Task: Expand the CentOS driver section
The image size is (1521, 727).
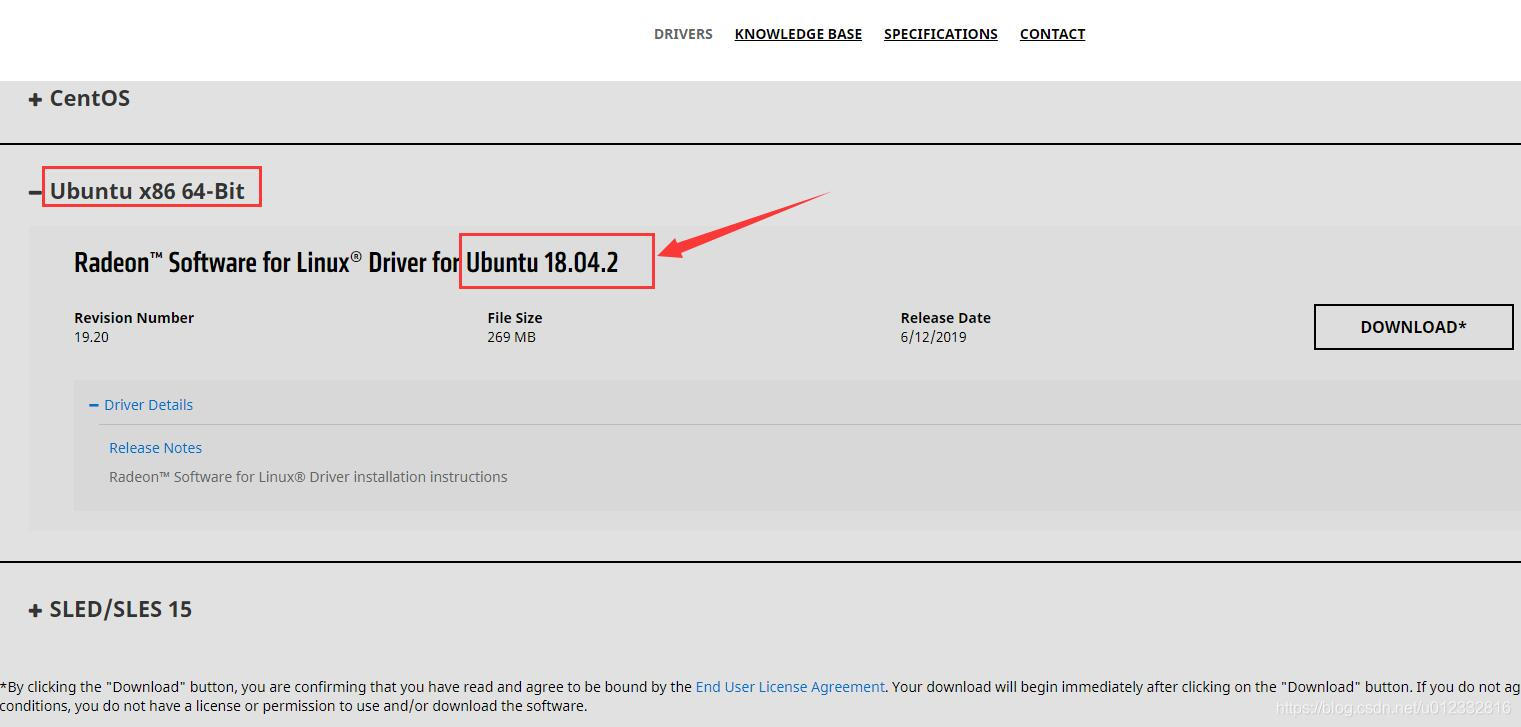Action: [x=79, y=98]
